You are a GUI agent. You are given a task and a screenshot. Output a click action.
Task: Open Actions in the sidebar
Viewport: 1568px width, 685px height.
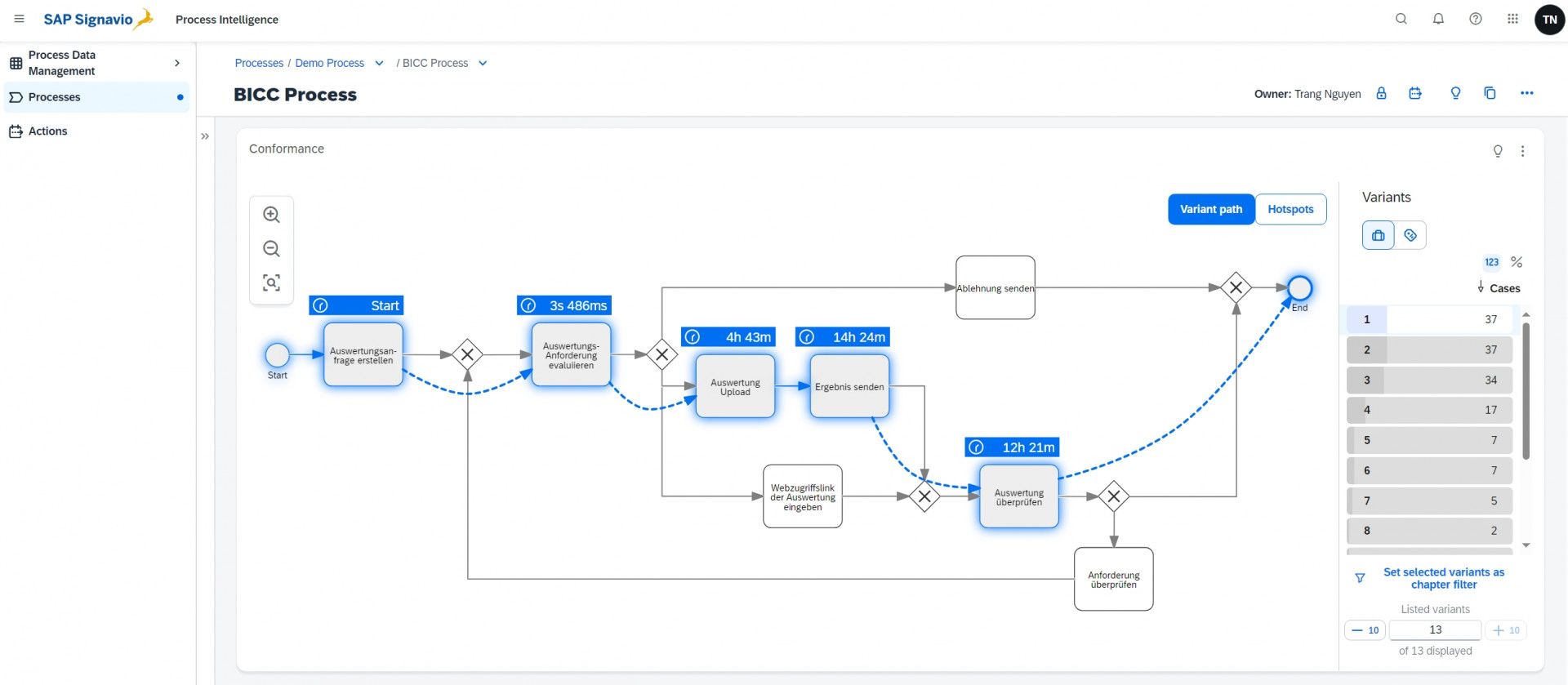[47, 131]
